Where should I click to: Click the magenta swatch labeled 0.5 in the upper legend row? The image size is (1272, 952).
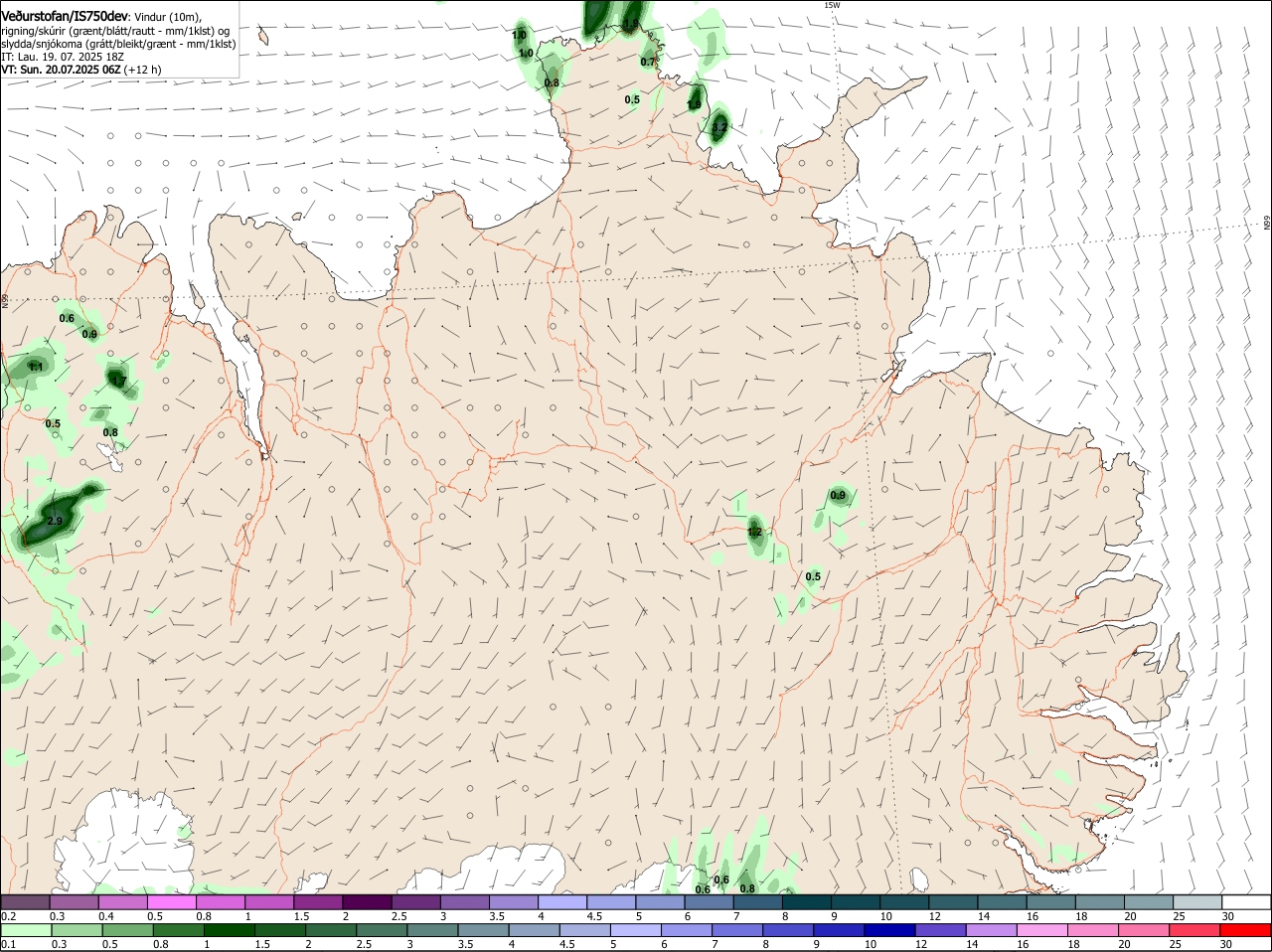(x=173, y=902)
